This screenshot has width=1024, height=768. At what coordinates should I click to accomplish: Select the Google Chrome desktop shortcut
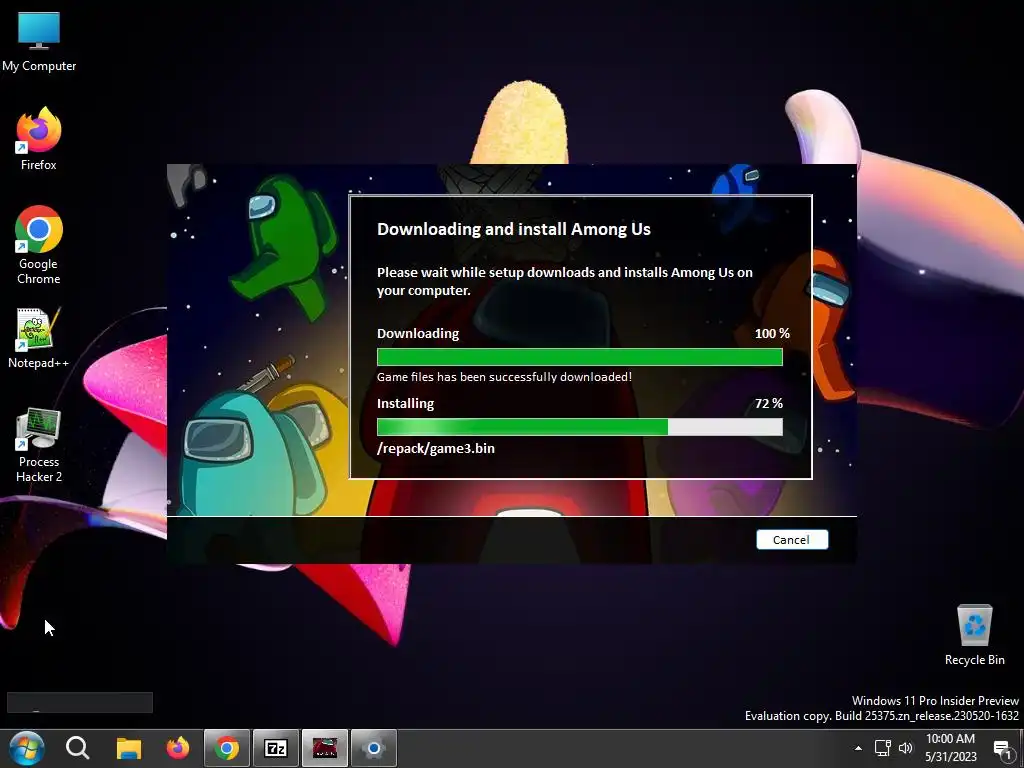click(x=39, y=246)
